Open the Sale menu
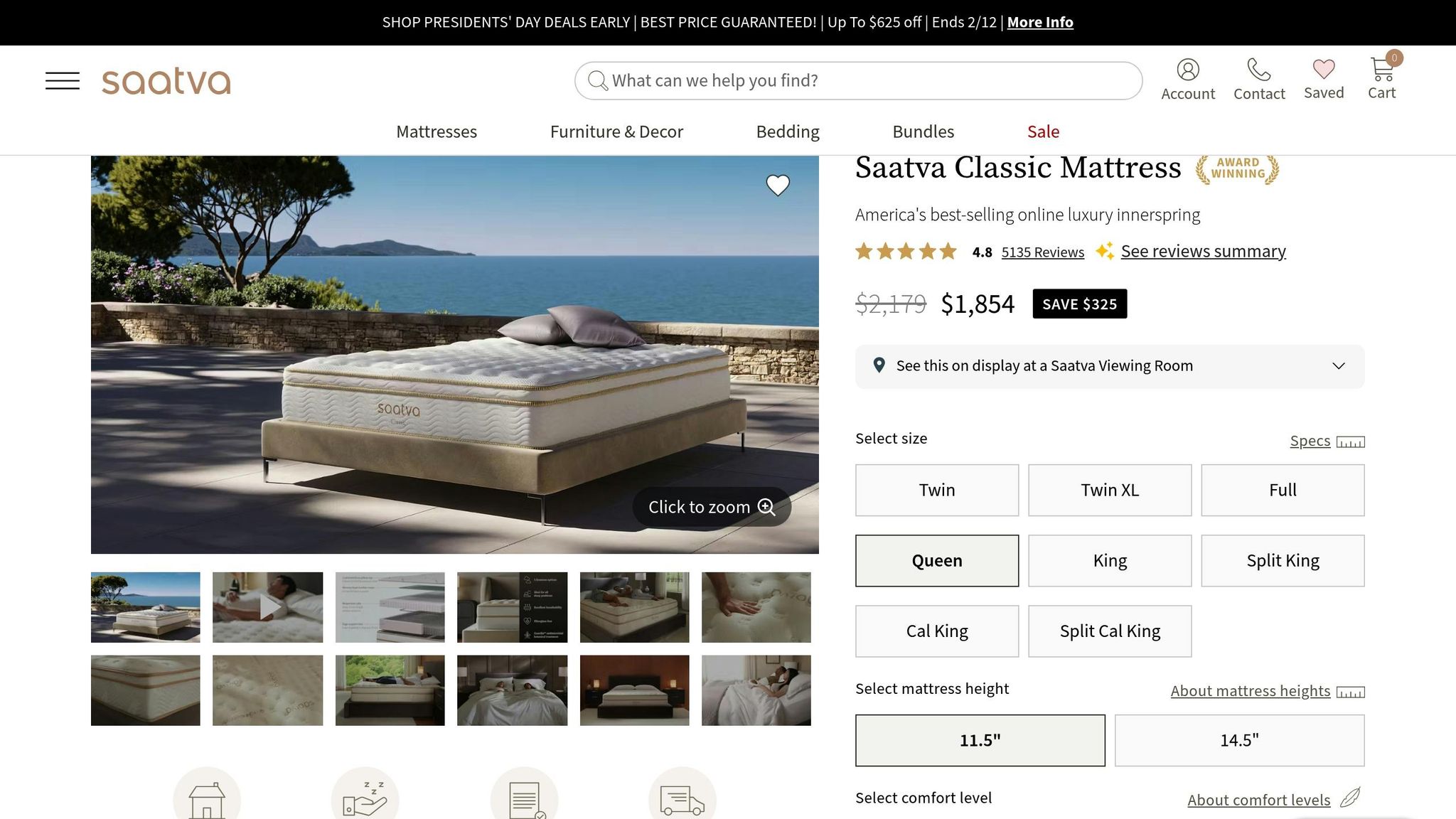Viewport: 1456px width, 819px height. point(1042,132)
